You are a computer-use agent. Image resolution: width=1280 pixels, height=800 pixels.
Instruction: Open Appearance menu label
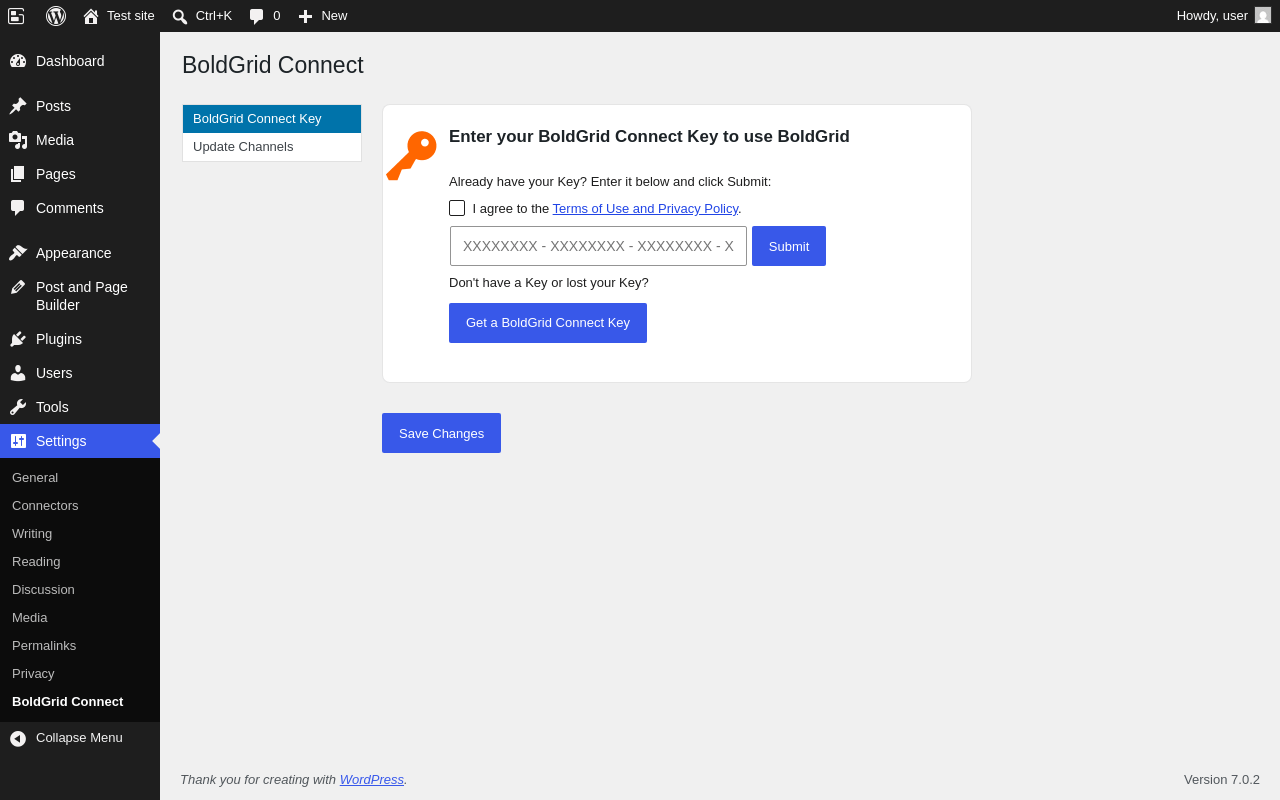[x=74, y=253]
